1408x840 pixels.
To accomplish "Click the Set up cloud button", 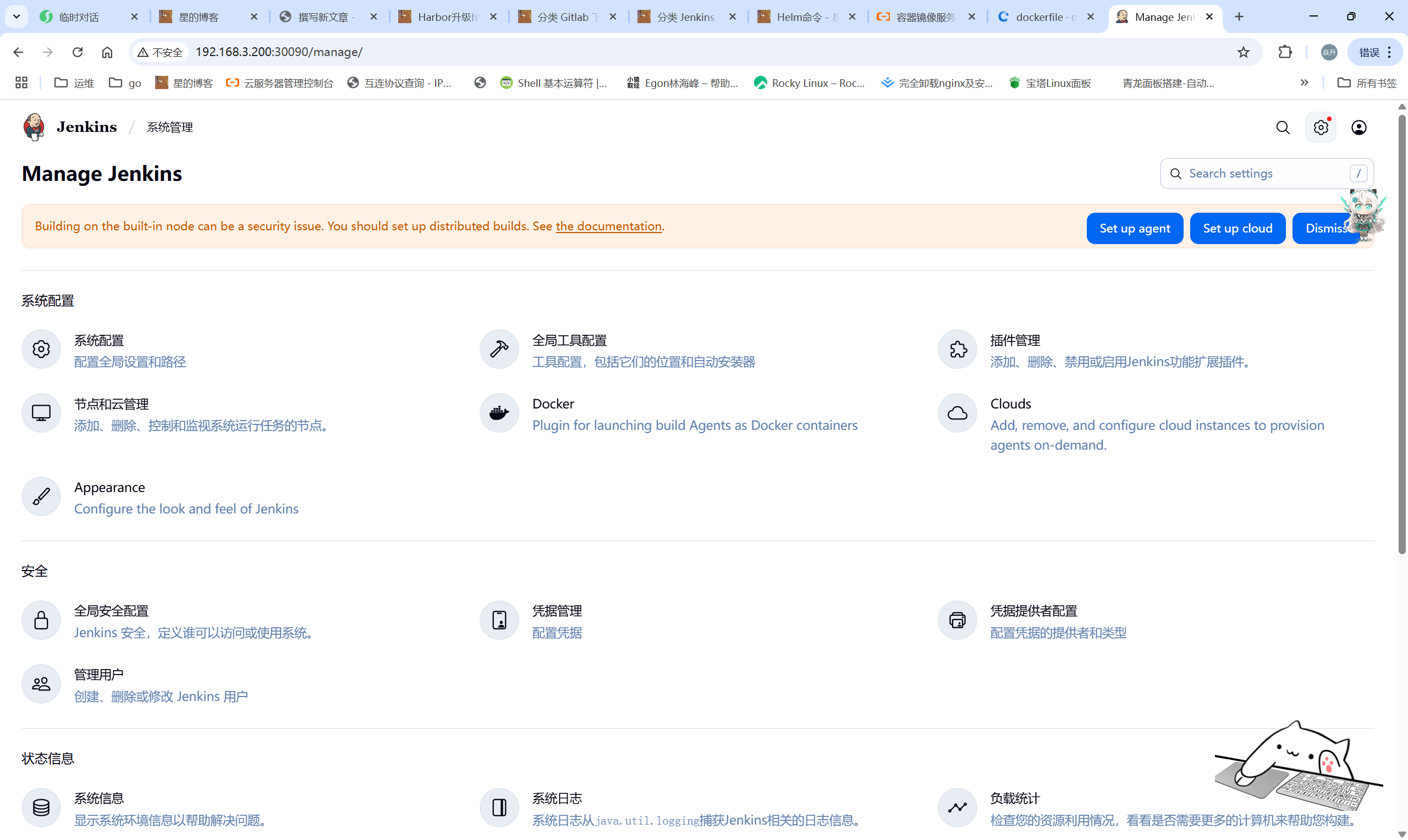I will (1237, 228).
